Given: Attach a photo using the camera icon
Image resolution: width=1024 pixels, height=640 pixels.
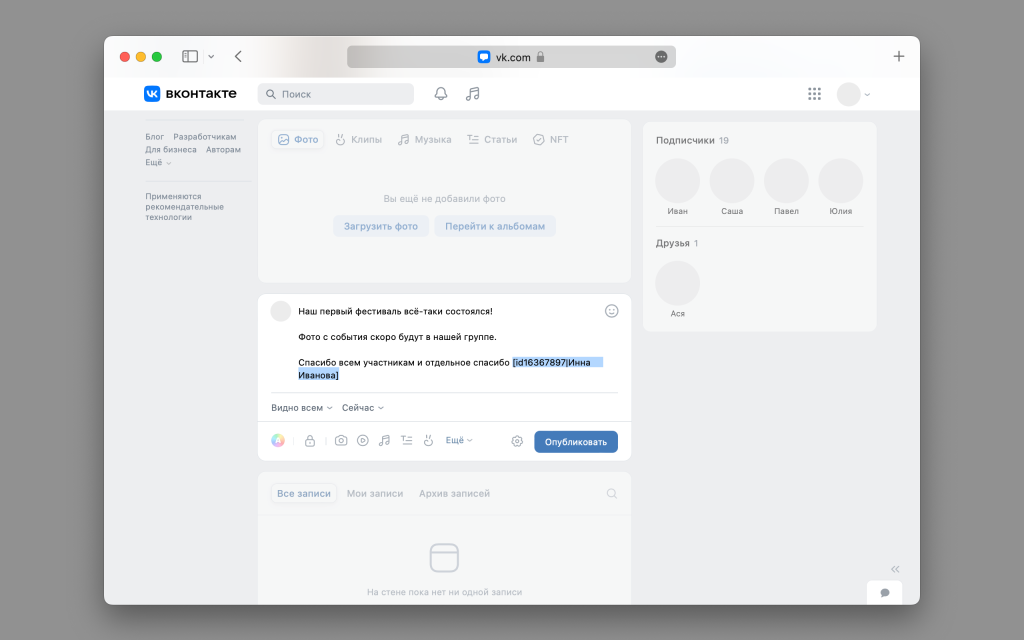Looking at the screenshot, I should [x=341, y=441].
